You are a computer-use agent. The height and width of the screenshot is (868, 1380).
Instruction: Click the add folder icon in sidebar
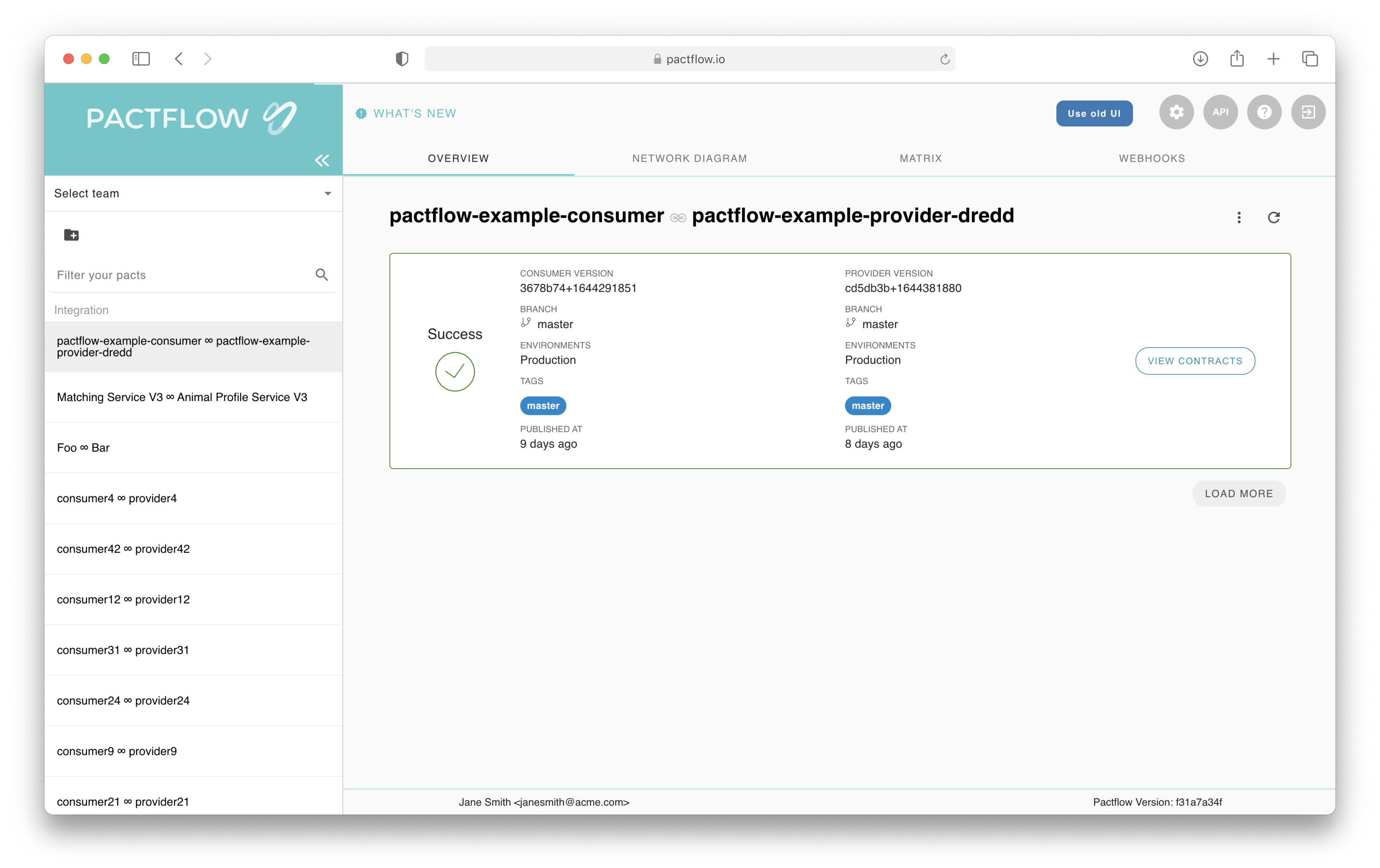72,235
